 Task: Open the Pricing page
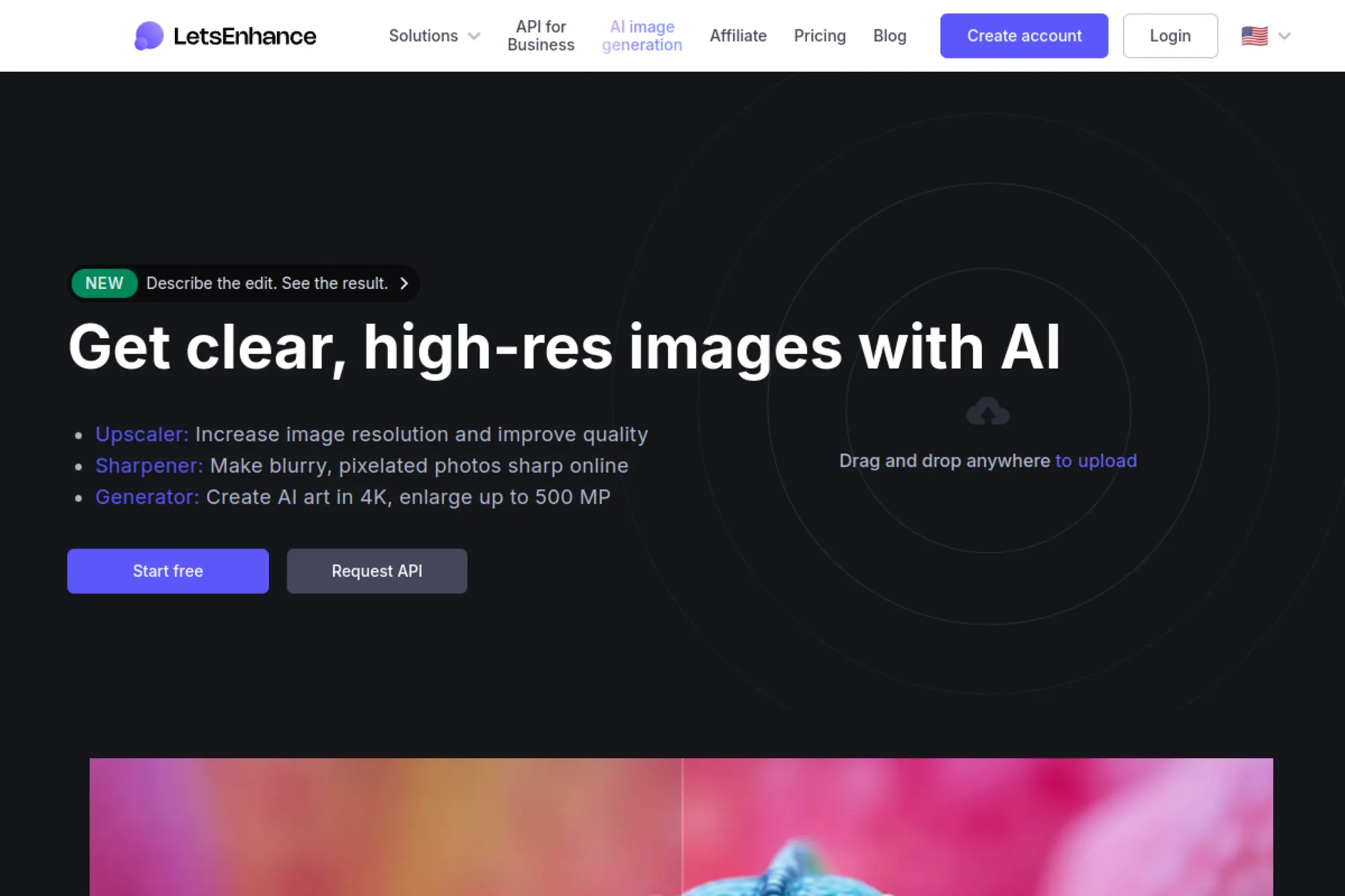tap(820, 36)
